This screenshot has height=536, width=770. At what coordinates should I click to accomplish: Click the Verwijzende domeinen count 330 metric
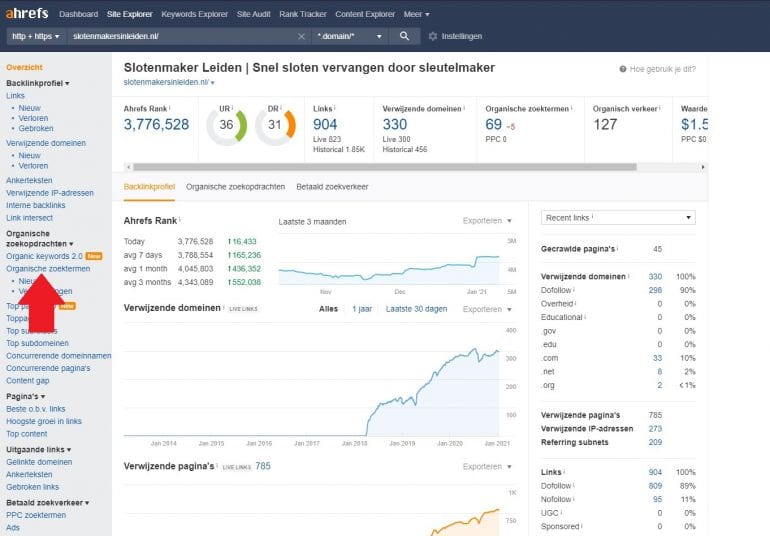tap(395, 124)
